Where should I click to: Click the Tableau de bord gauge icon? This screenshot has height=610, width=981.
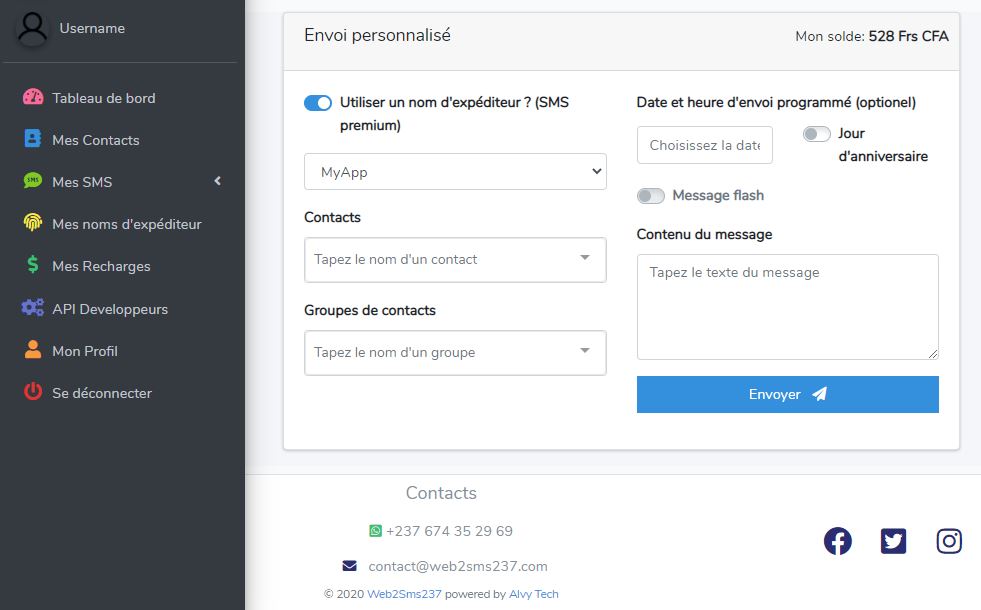click(x=33, y=97)
